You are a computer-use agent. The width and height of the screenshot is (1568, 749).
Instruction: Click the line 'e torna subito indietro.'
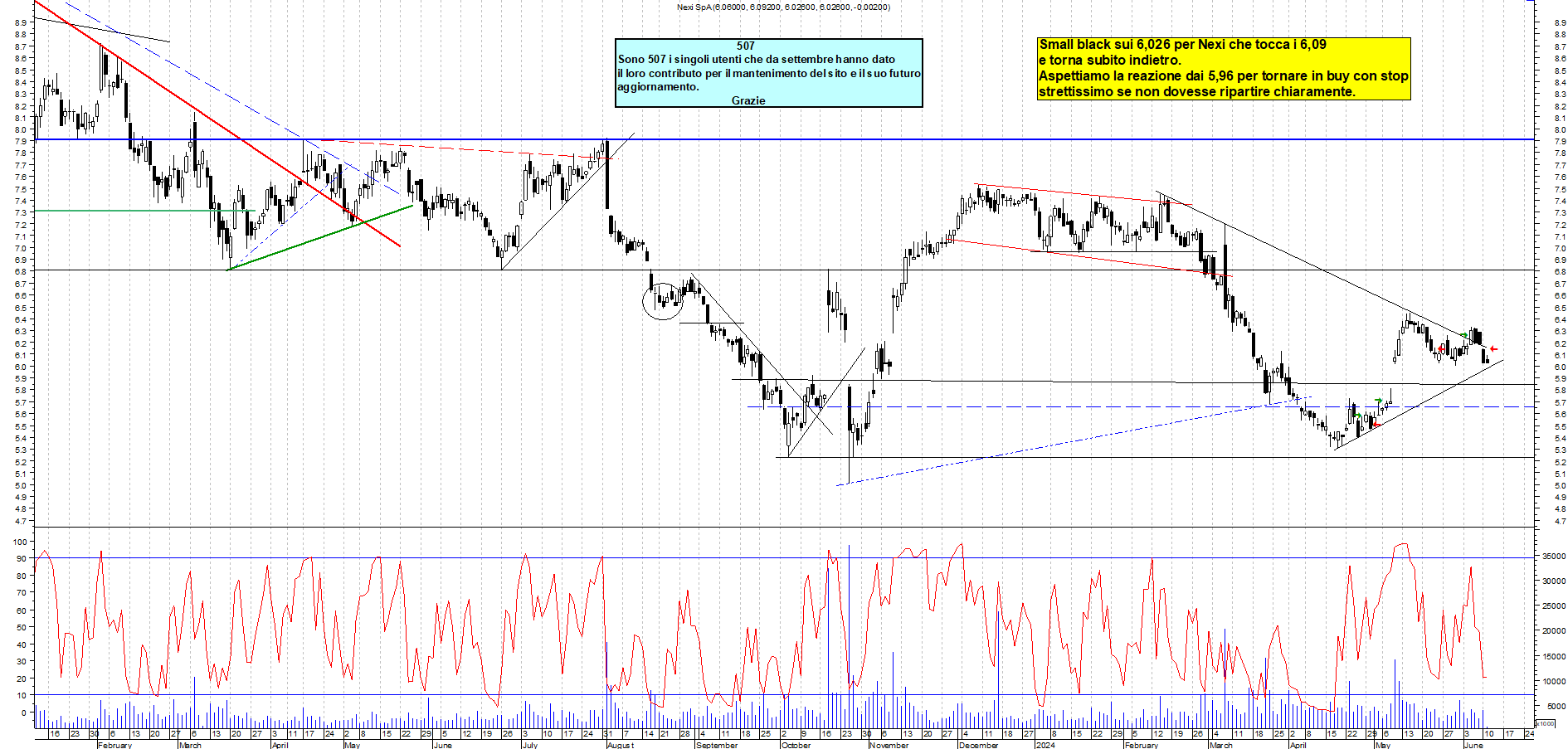click(x=1110, y=61)
